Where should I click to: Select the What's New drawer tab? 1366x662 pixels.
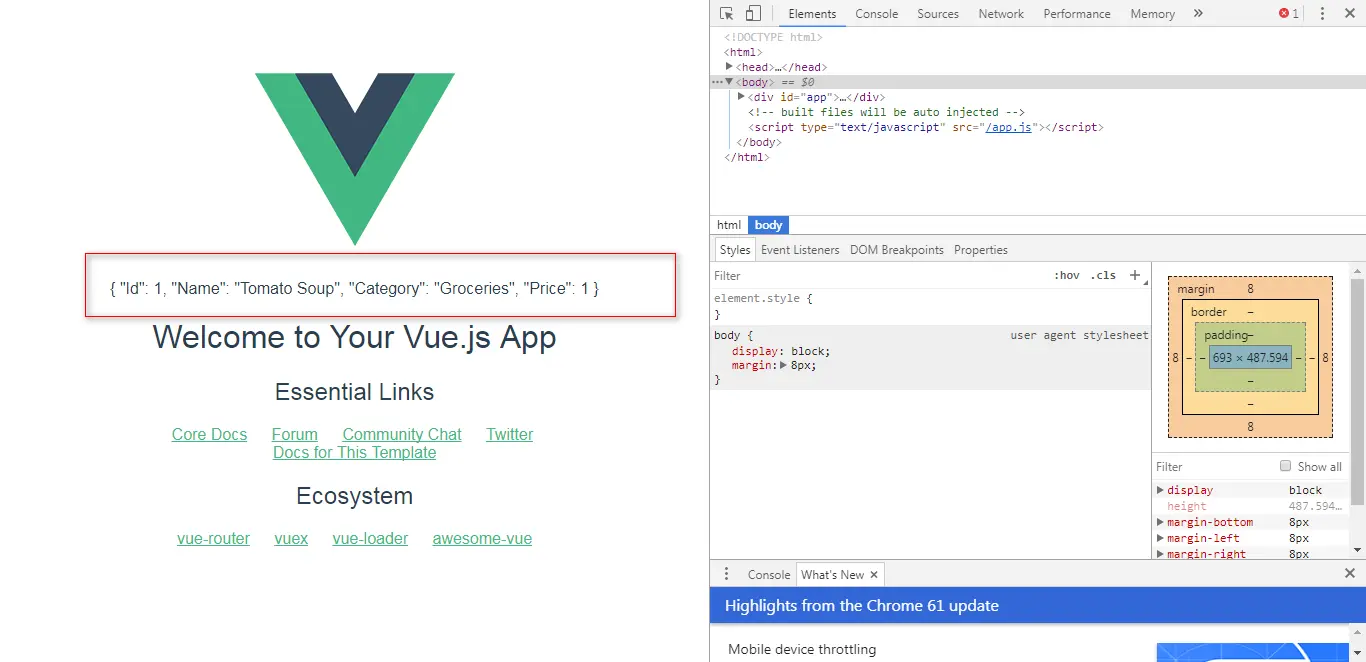[832, 575]
